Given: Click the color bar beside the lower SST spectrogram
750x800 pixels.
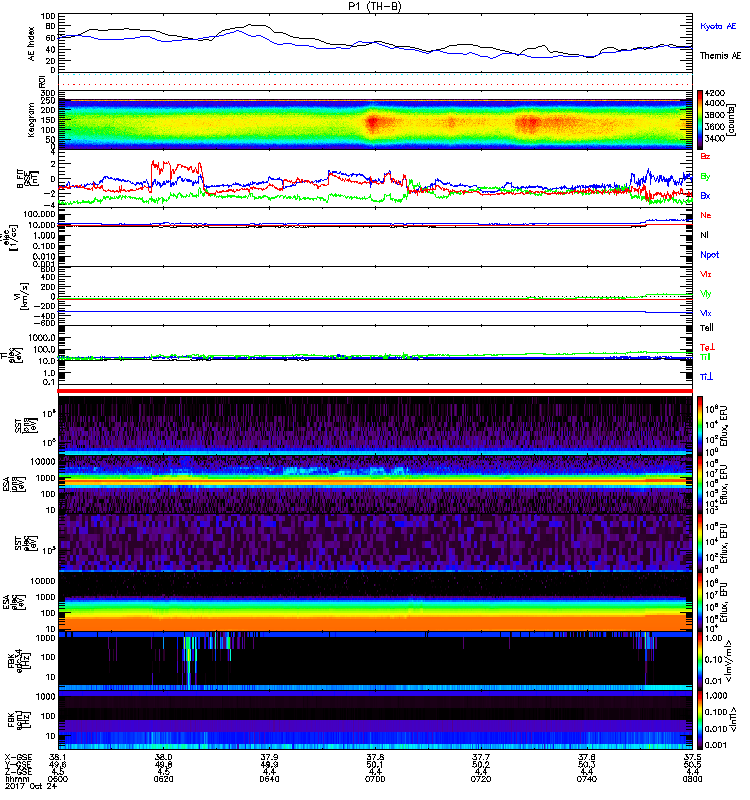Looking at the screenshot, I should point(700,543).
